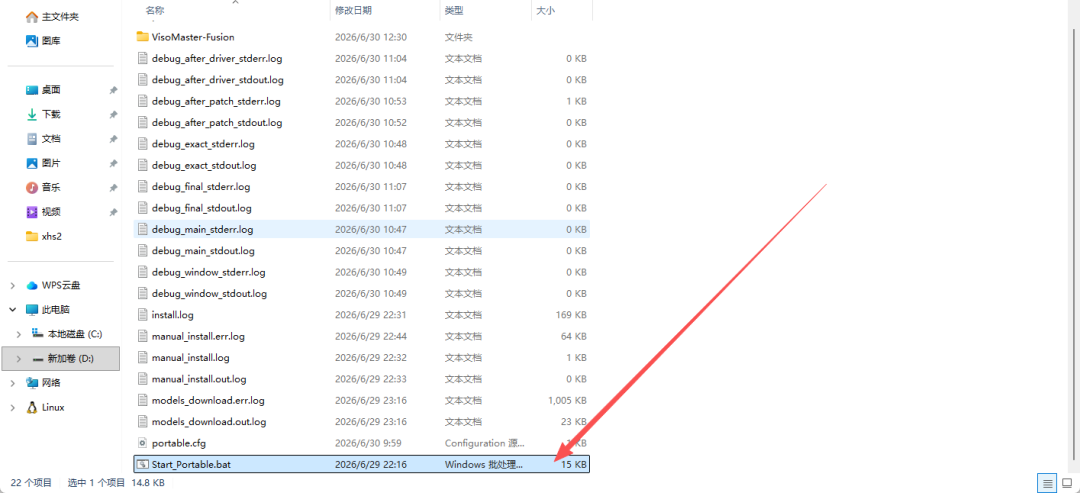Select manual_install.log file
The image size is (1080, 493).
(362, 357)
